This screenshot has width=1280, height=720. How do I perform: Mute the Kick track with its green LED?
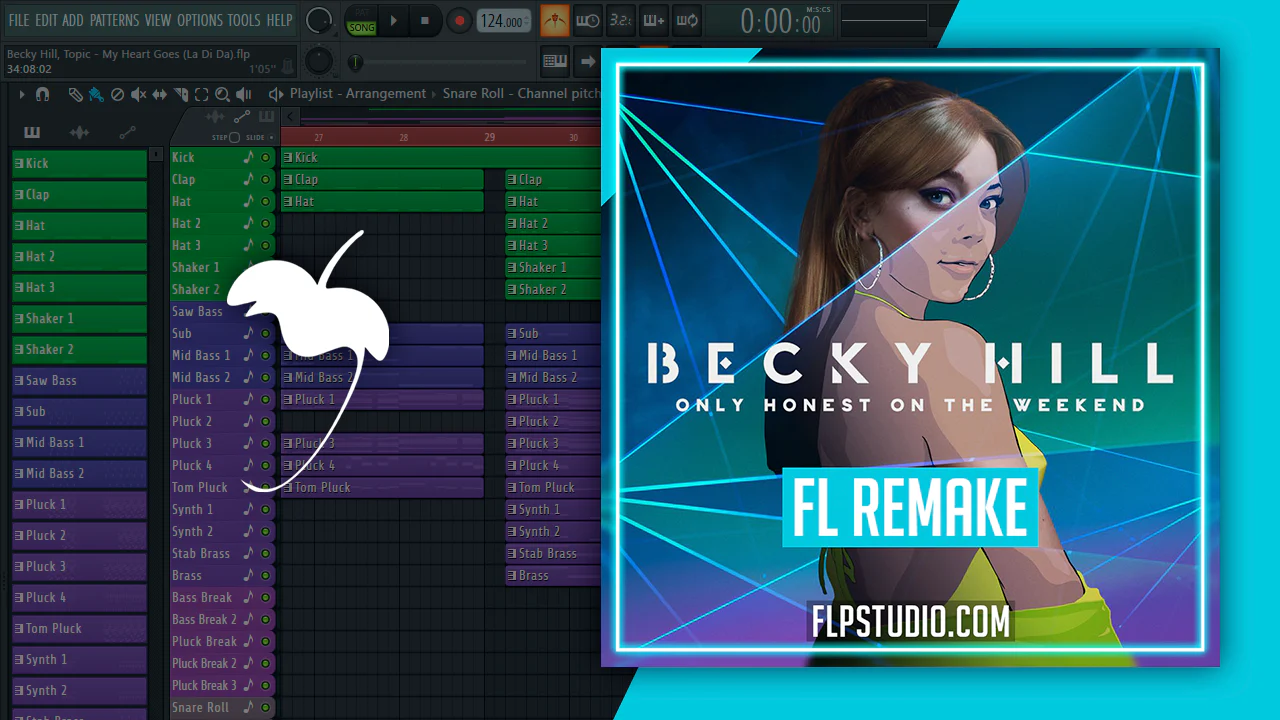(265, 157)
